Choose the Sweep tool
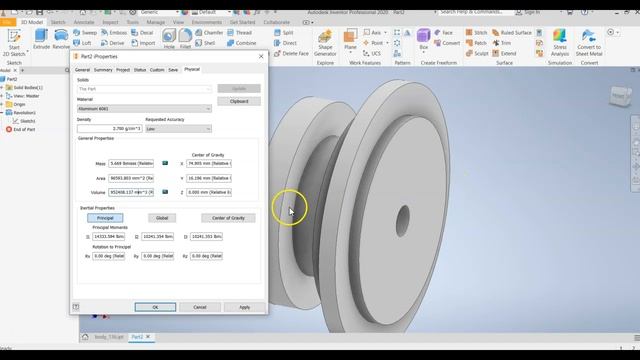This screenshot has height=360, width=640. coord(85,32)
